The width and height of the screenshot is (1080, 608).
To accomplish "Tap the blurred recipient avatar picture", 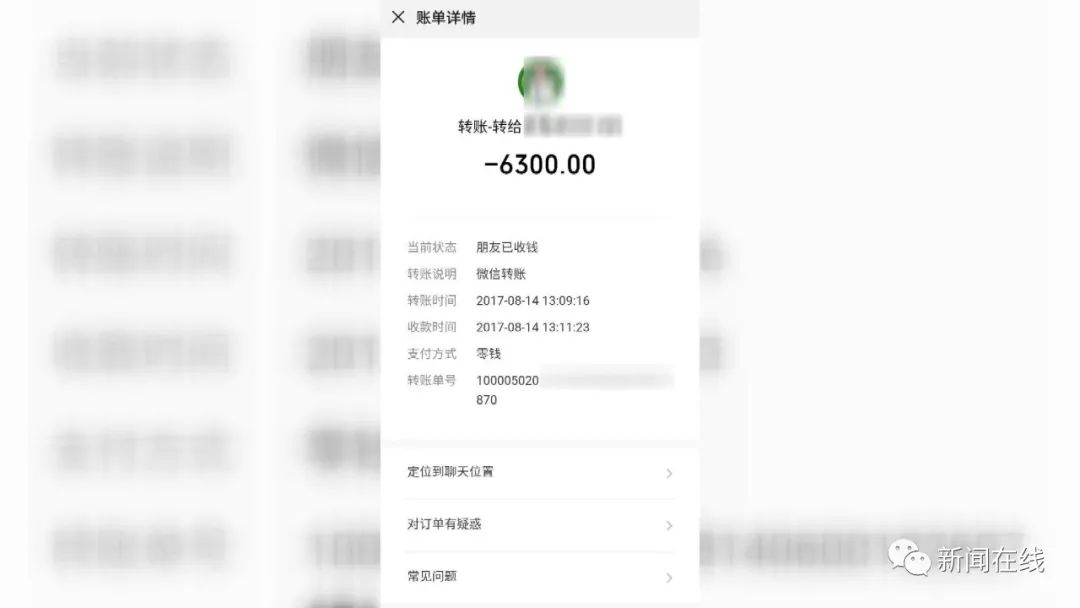I will pos(542,82).
